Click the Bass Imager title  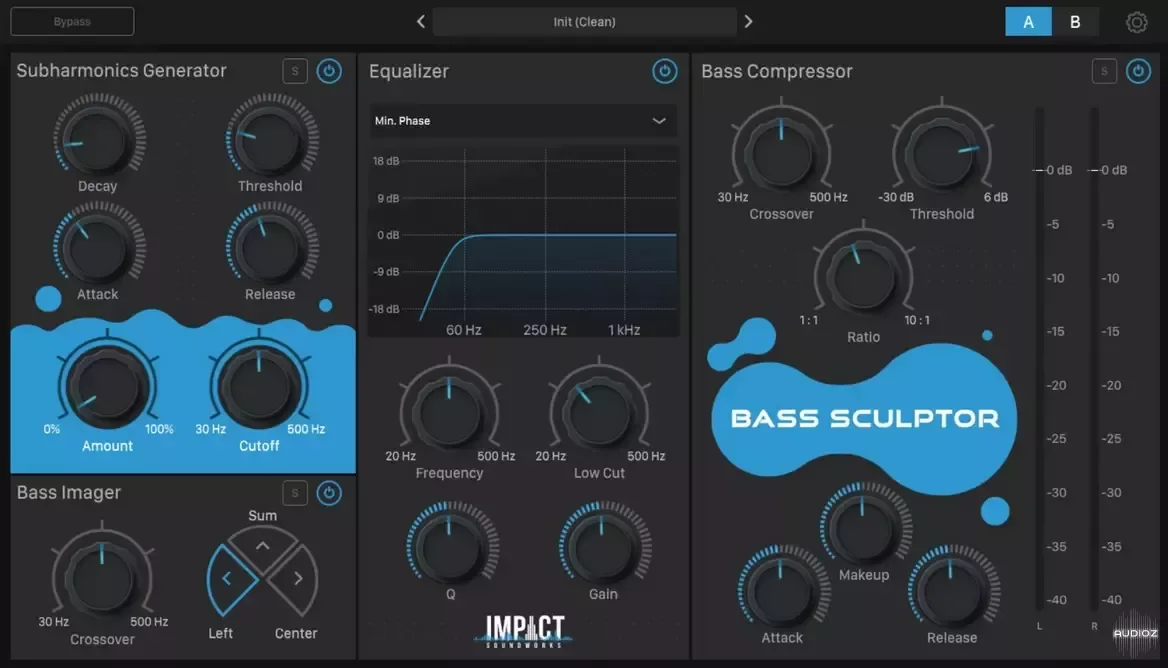pos(69,492)
